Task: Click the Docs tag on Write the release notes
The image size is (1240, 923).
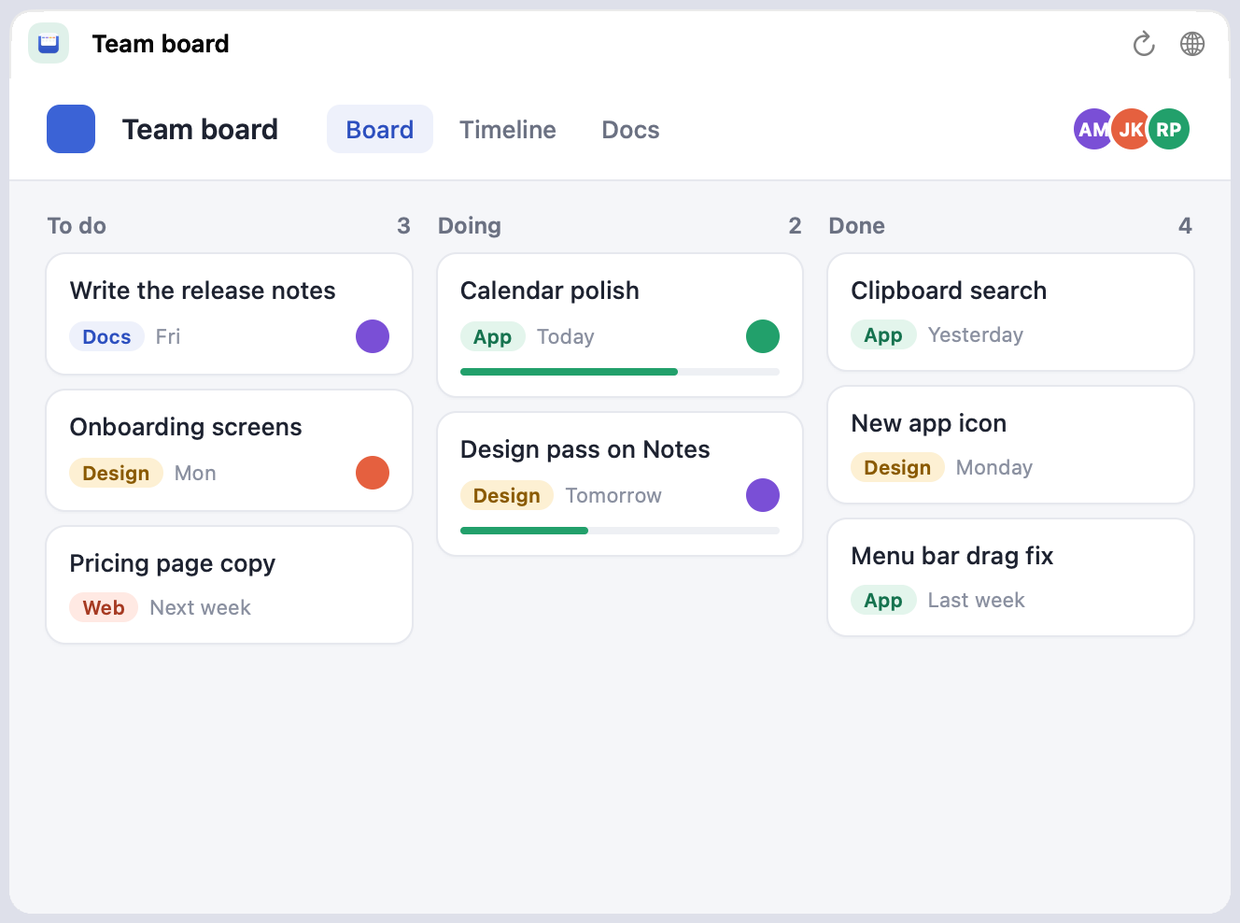Action: [107, 336]
